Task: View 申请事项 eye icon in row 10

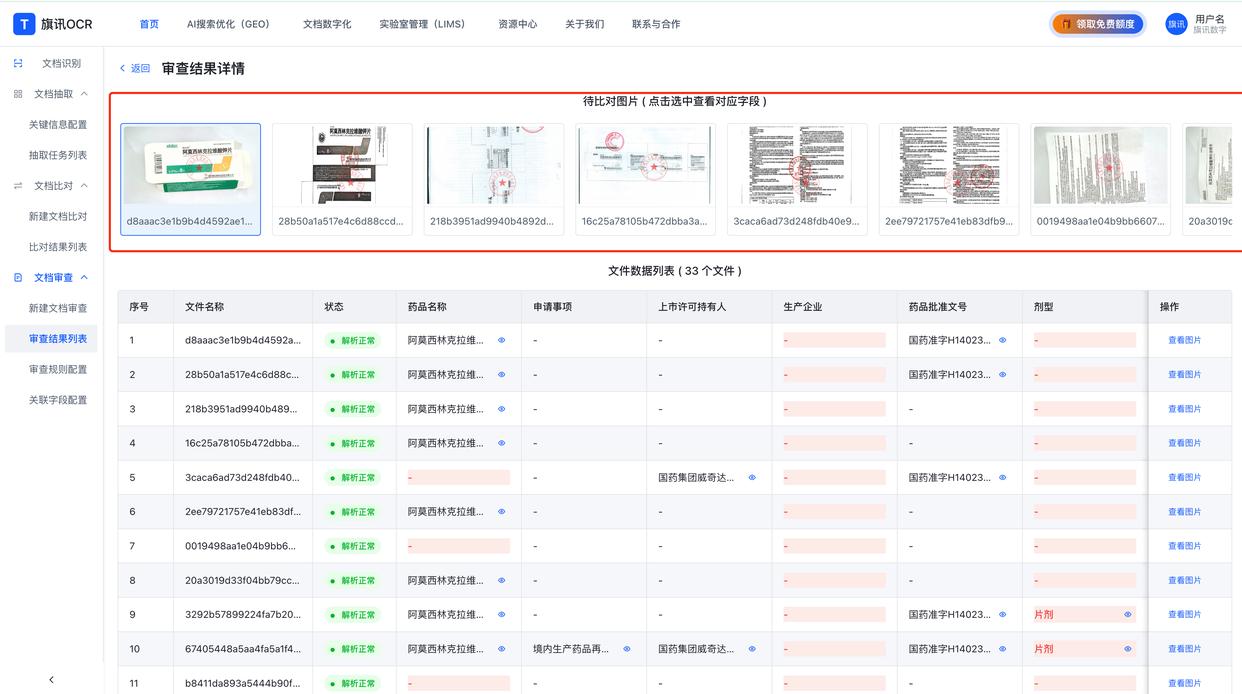Action: pos(627,649)
